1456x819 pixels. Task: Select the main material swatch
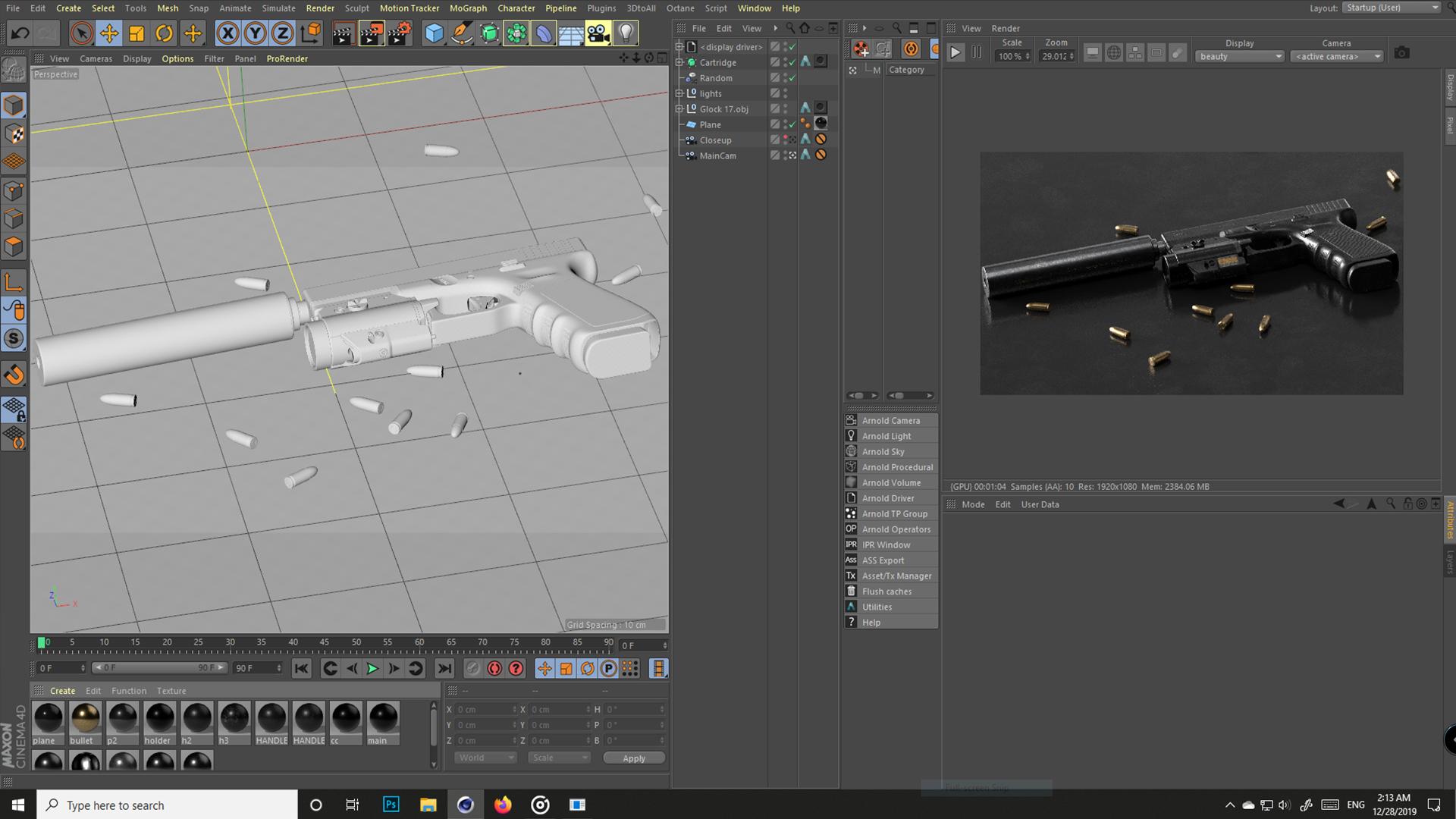point(383,723)
